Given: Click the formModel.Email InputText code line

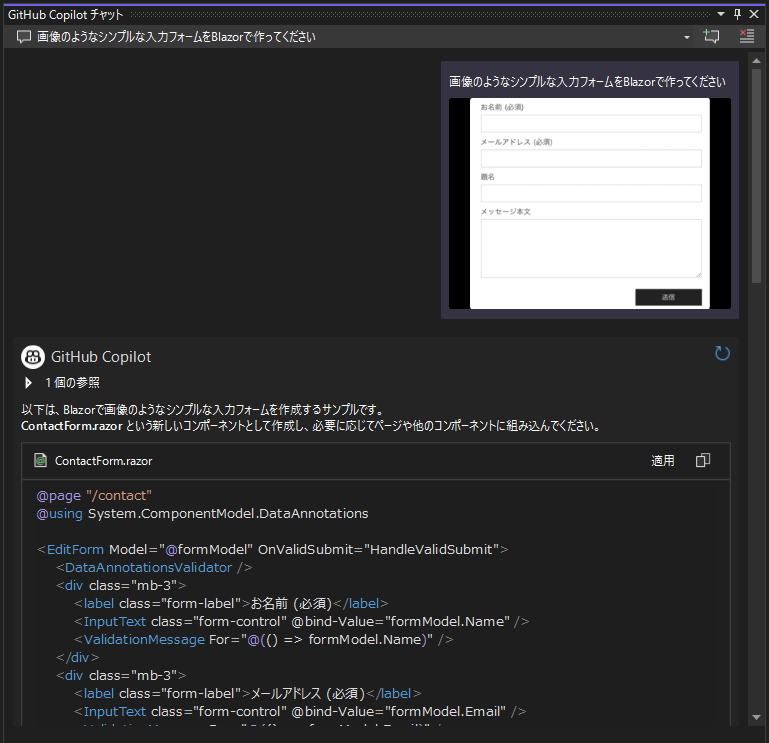Looking at the screenshot, I should [x=300, y=711].
